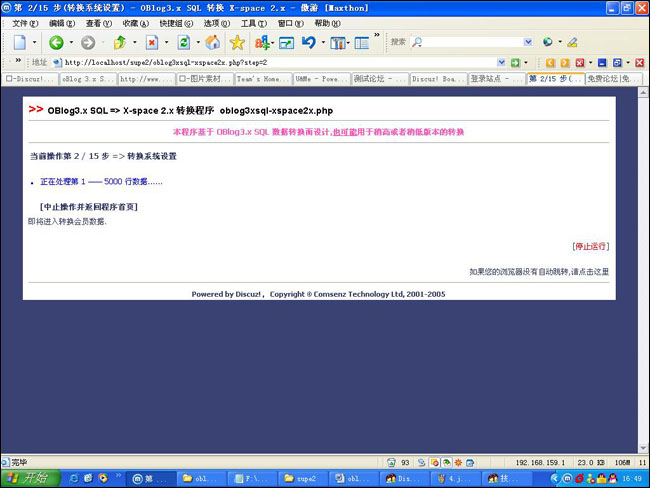Switch to the 'oBlog 3.x S...' tab
The image size is (650, 488).
click(x=88, y=79)
